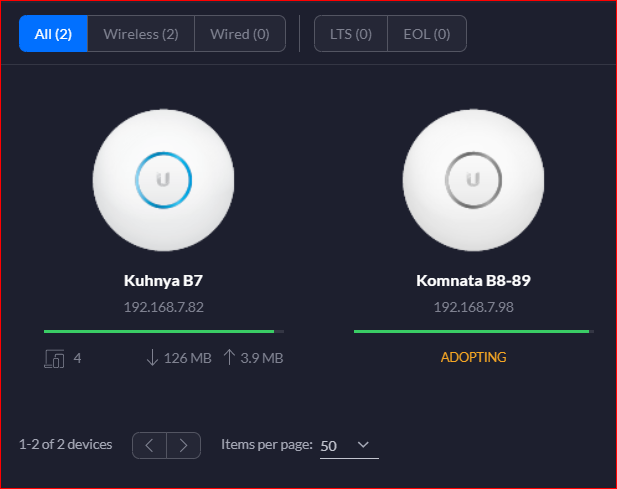
Task: Click the green usage bar under Kuhnya B7
Action: (x=164, y=332)
